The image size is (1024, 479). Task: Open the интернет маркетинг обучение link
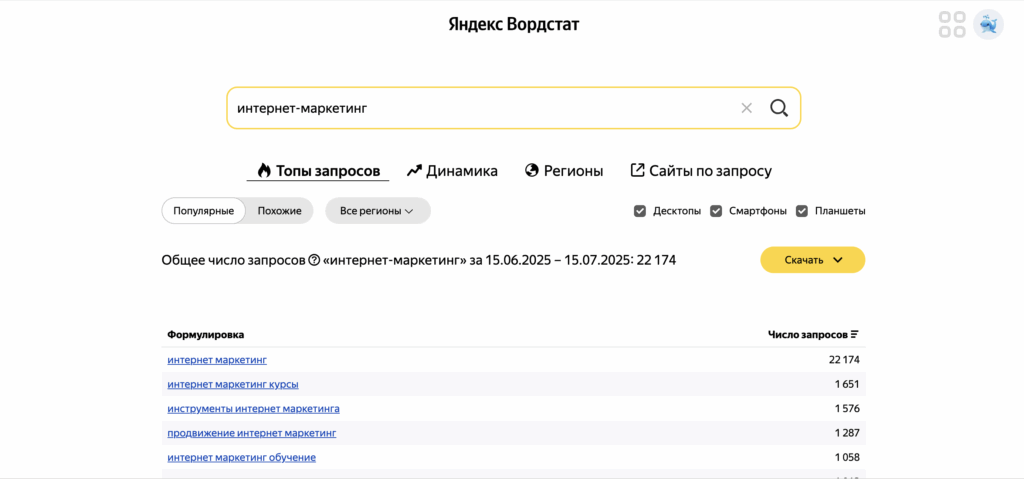point(242,457)
